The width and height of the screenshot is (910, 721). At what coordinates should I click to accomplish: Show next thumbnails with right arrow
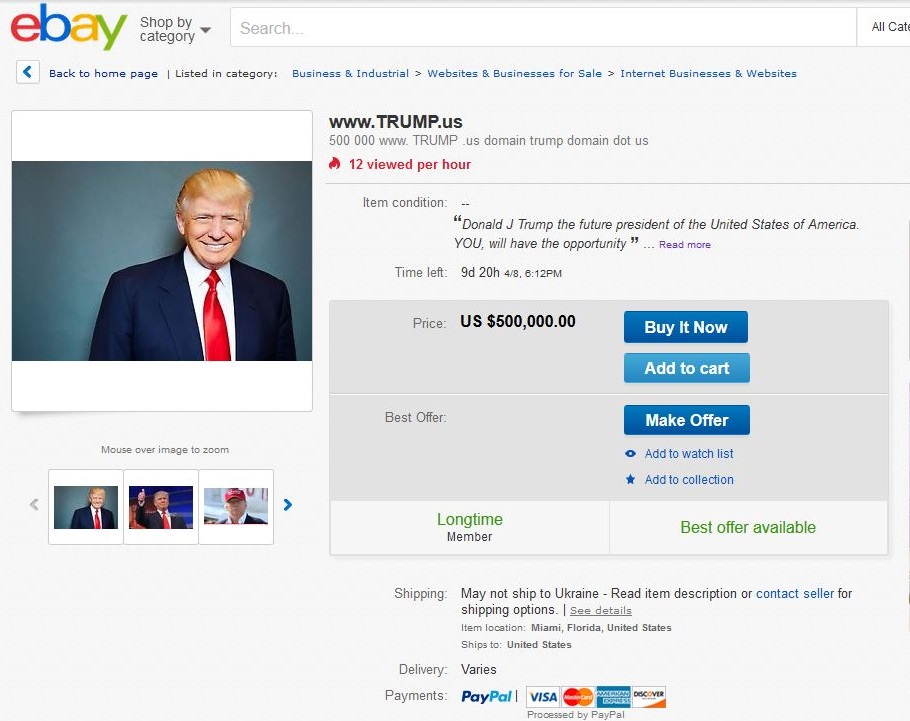(288, 505)
